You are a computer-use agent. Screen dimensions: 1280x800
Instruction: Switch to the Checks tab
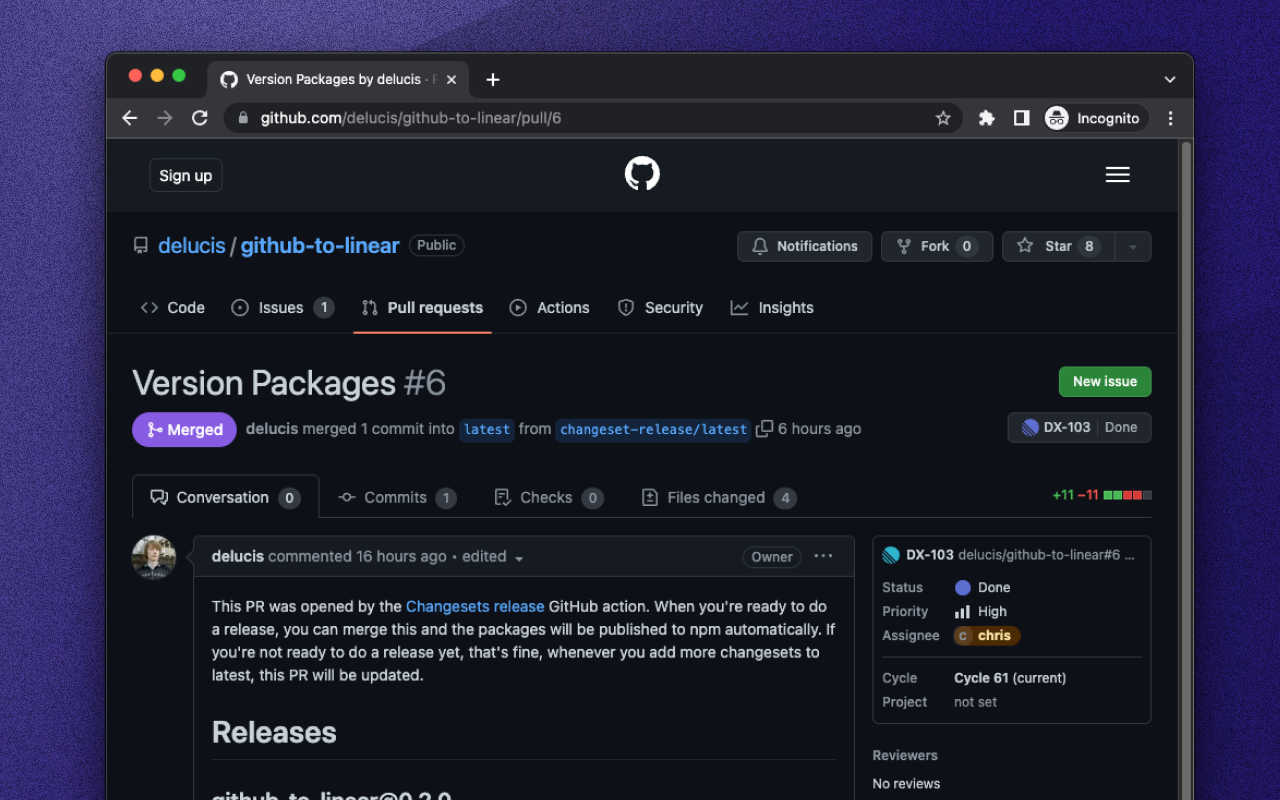pyautogui.click(x=549, y=497)
